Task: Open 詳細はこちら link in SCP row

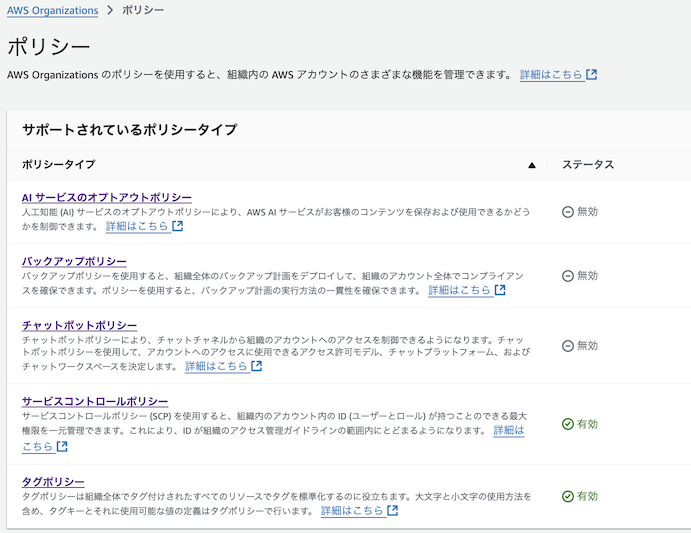Action: (x=509, y=430)
